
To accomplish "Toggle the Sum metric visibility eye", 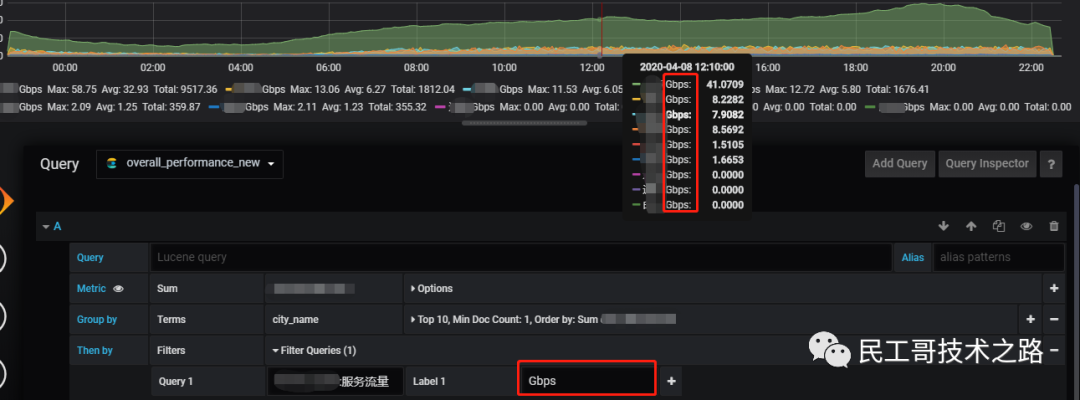I will point(118,288).
